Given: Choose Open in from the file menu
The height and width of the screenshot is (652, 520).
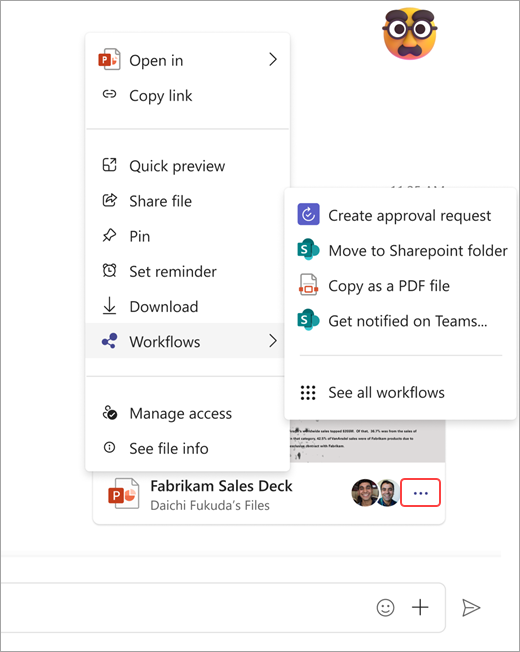Looking at the screenshot, I should 187,60.
